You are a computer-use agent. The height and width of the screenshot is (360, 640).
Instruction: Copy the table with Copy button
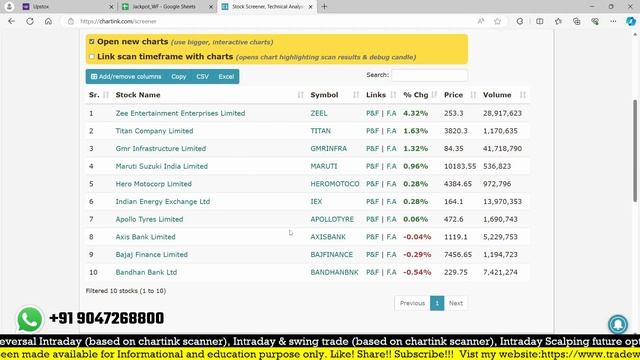pos(178,77)
